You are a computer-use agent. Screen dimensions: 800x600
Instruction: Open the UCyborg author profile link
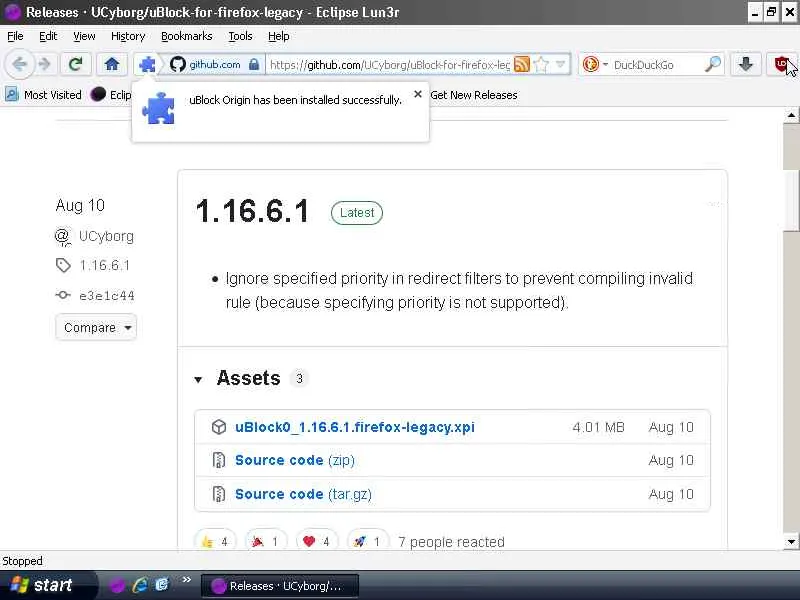click(106, 236)
